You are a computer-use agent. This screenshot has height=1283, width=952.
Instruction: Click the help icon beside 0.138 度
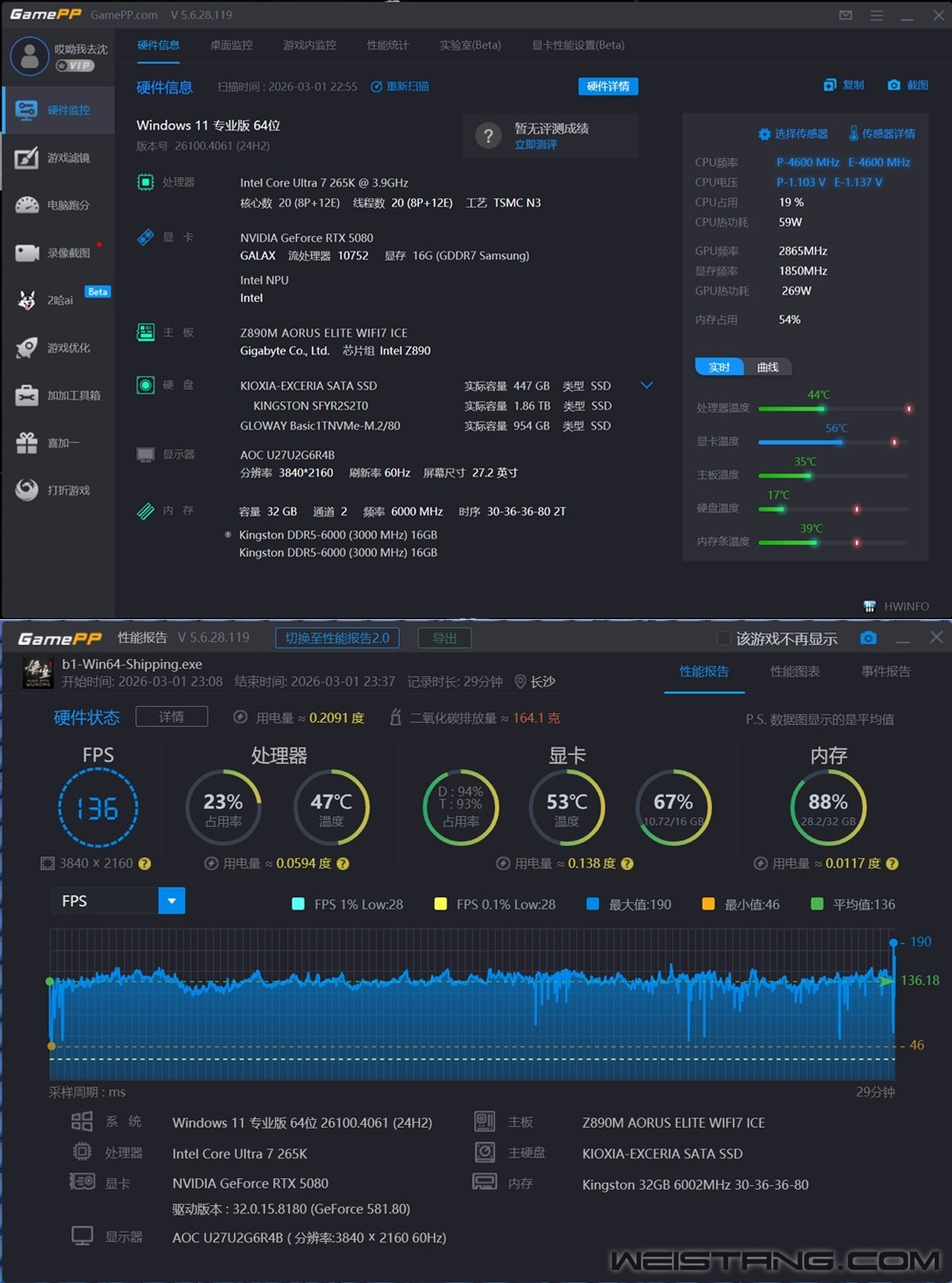pos(627,864)
